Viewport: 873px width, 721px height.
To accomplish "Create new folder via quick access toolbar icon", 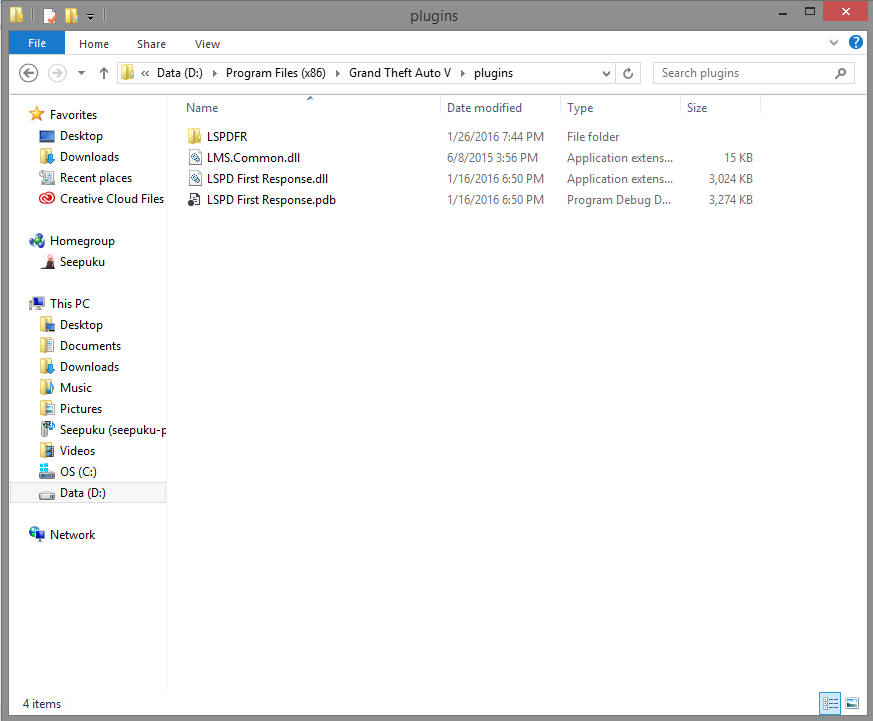I will coord(71,15).
